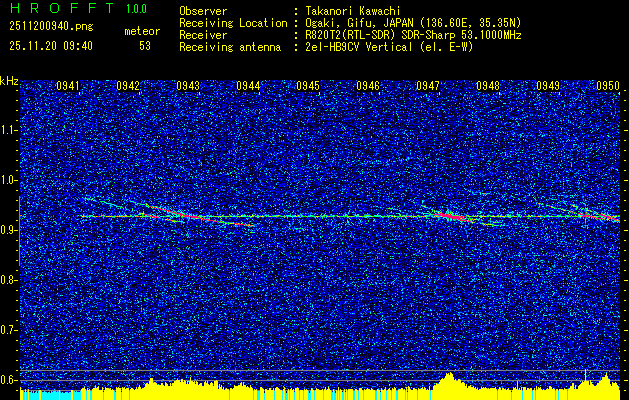Click the 0.8 frequency axis label
This screenshot has width=629, height=400.
click(x=9, y=280)
